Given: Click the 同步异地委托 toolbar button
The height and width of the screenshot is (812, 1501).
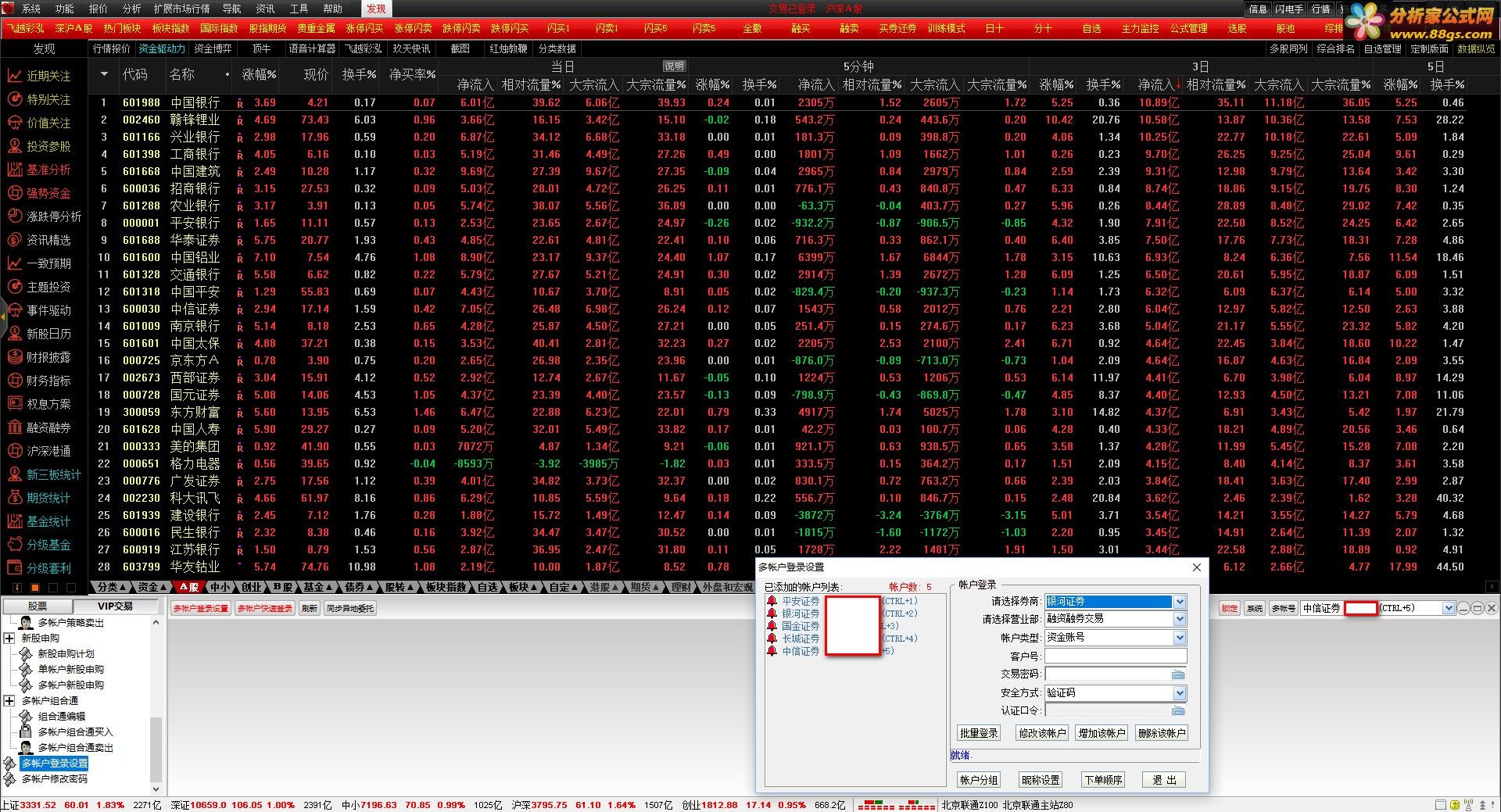Looking at the screenshot, I should pos(350,608).
